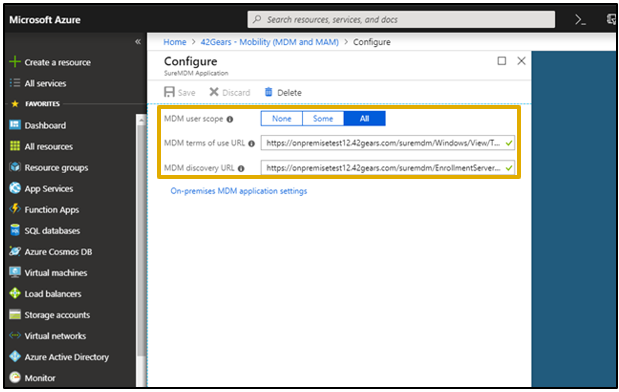
Task: Click the FAVORITES star icon
Action: click(15, 103)
